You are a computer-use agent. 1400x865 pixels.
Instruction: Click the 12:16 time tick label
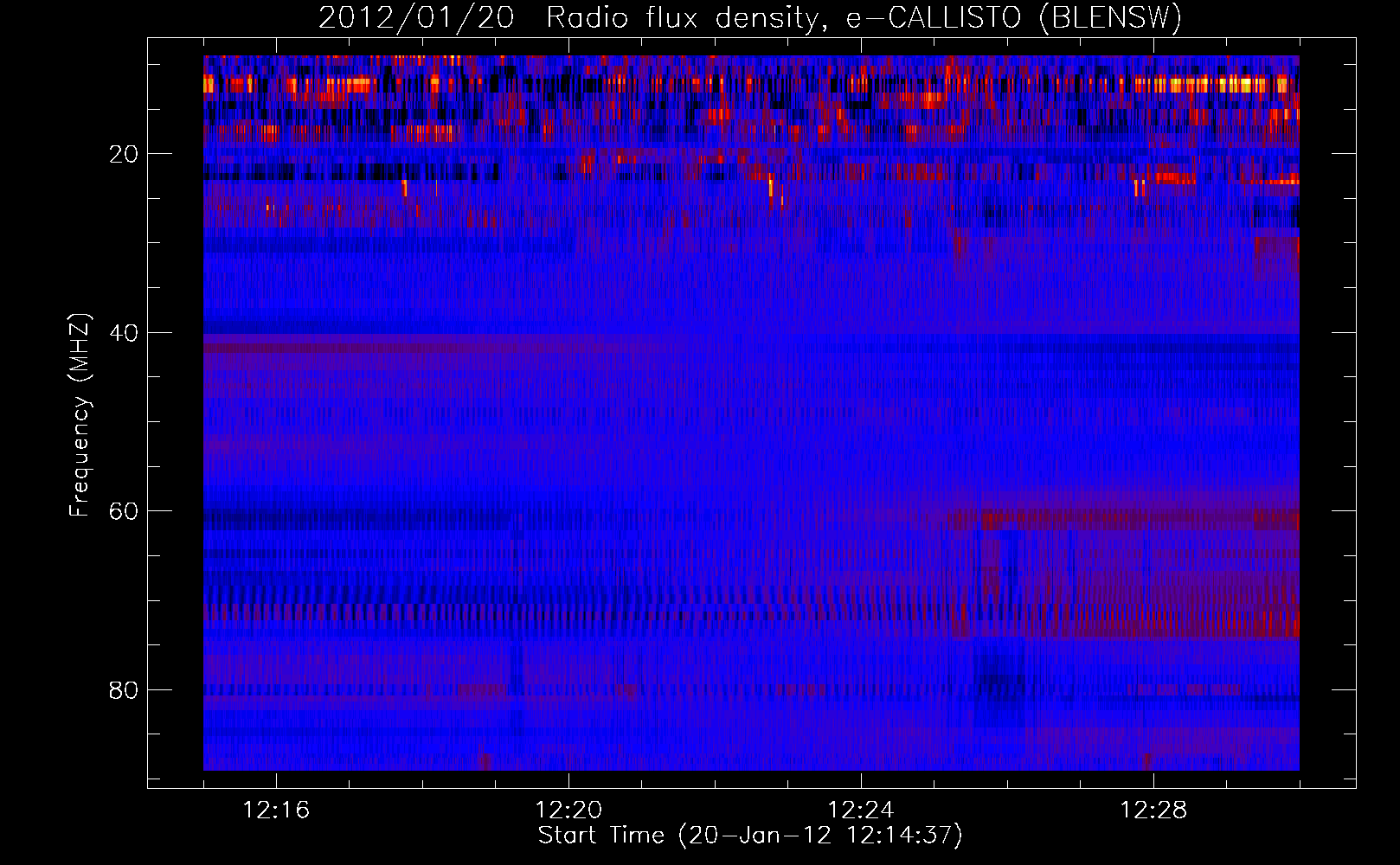pyautogui.click(x=276, y=811)
